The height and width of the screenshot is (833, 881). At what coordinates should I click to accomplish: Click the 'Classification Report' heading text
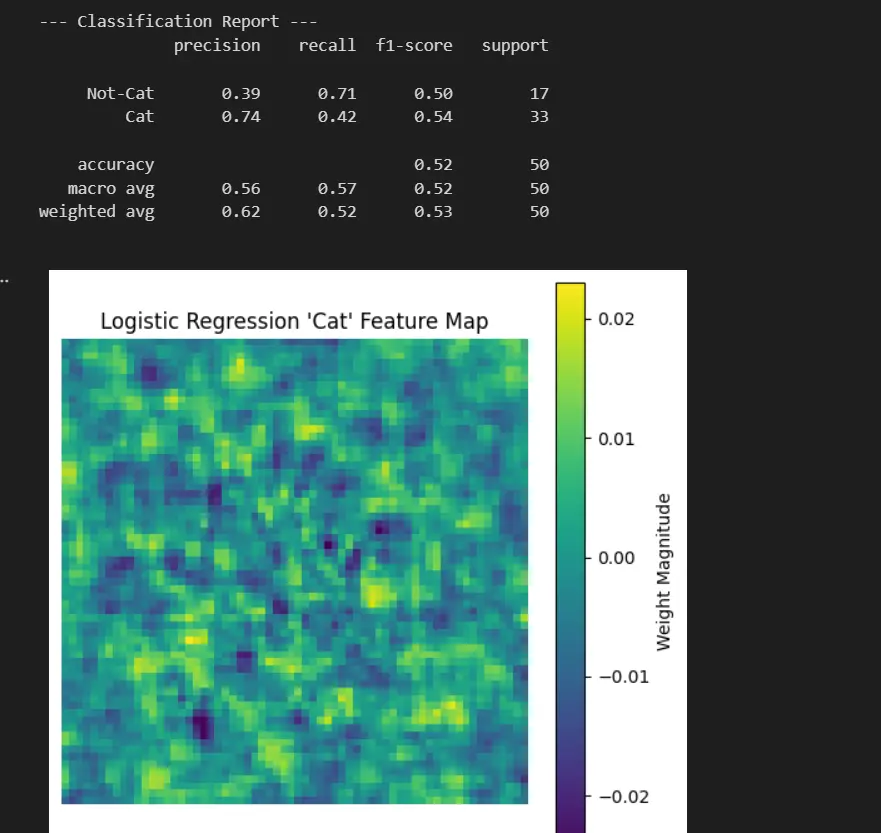tap(178, 21)
